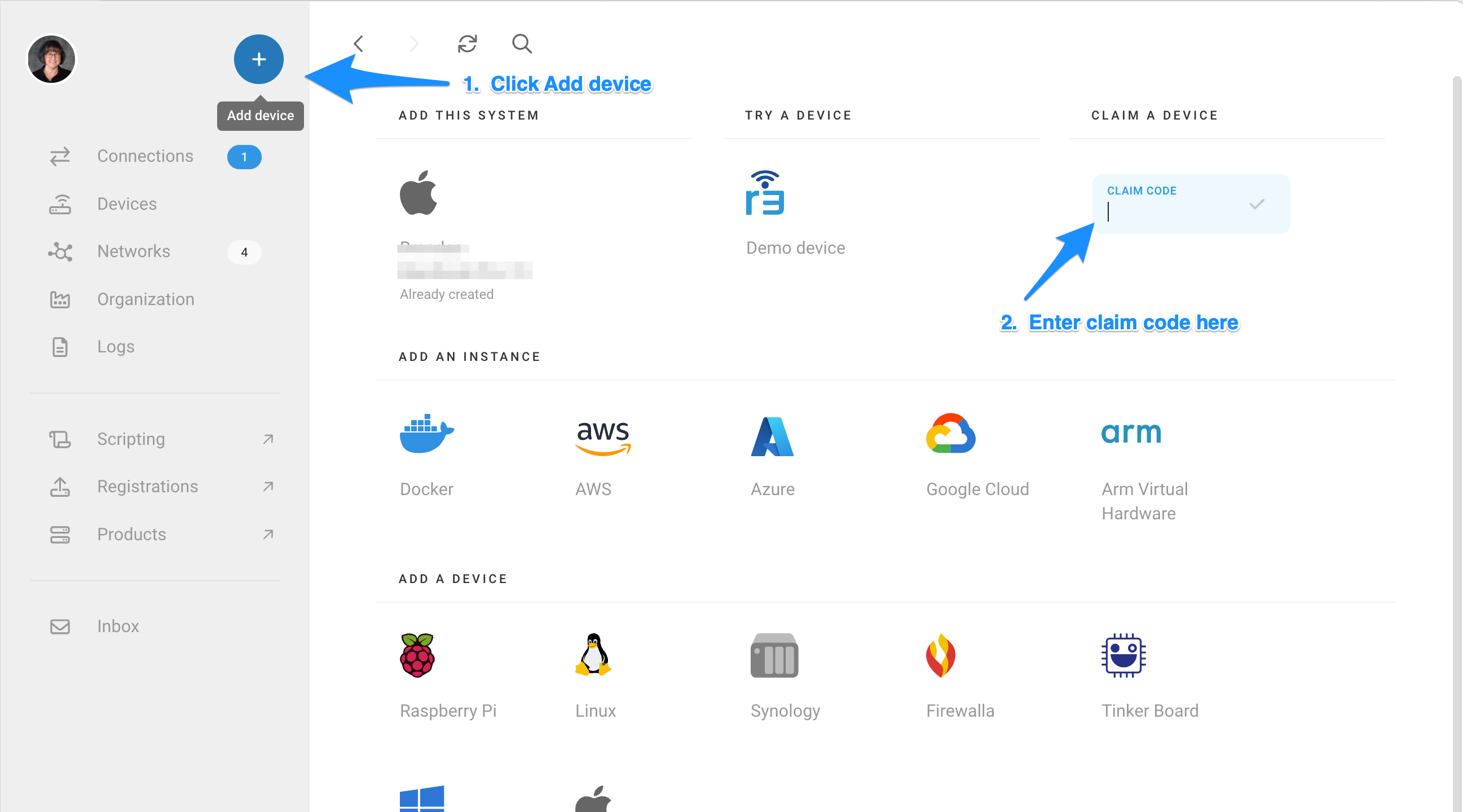Viewport: 1463px width, 812px height.
Task: Choose the AWS instance option
Action: pos(602,437)
